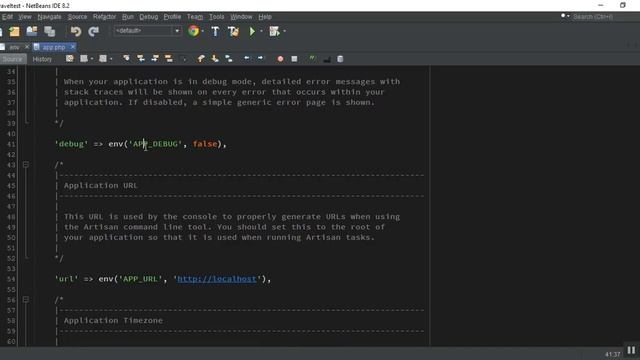Image resolution: width=640 pixels, height=360 pixels.
Task: Click the 'debug' key on line 41
Action: [71, 144]
